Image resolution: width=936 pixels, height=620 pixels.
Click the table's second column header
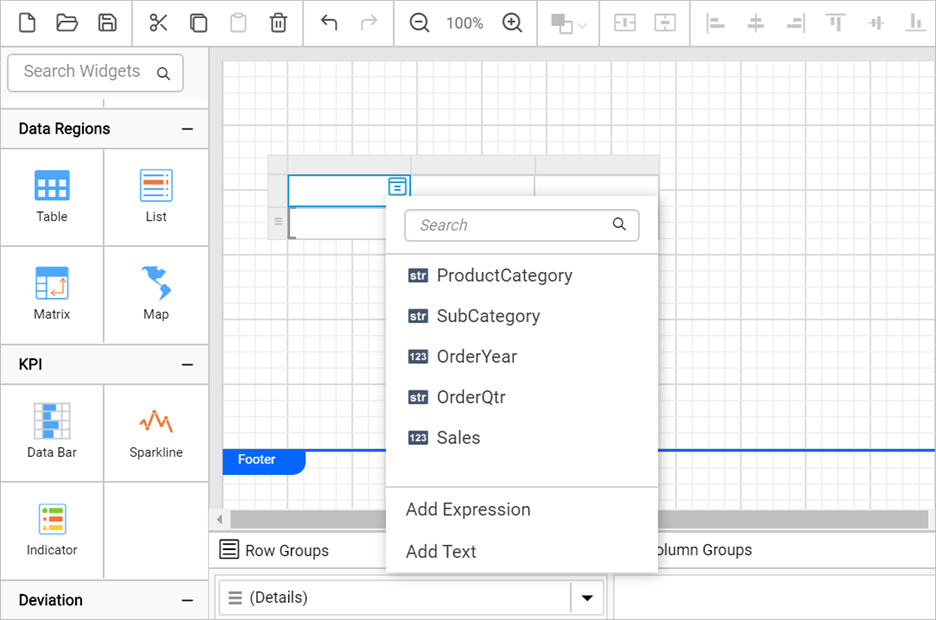(473, 165)
